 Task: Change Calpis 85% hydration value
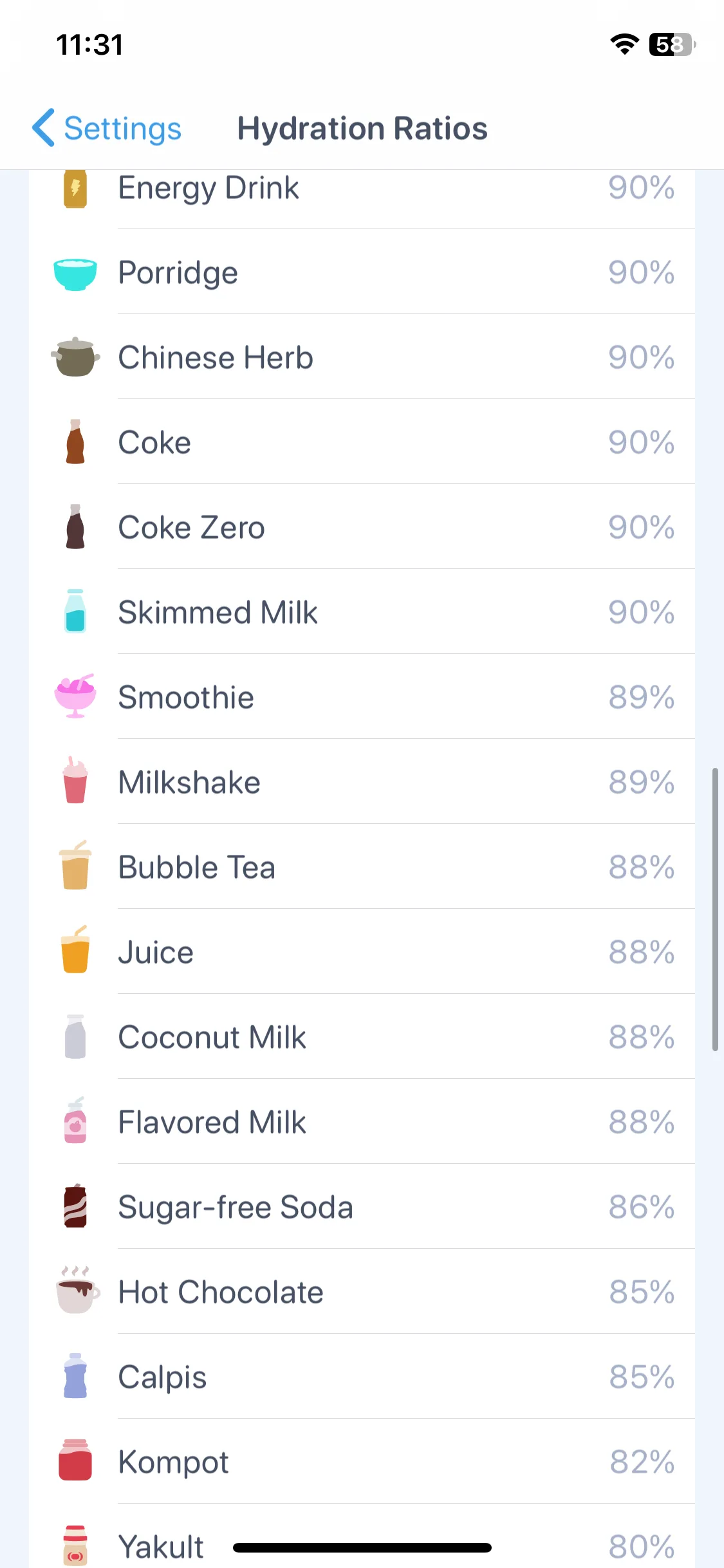click(641, 1377)
